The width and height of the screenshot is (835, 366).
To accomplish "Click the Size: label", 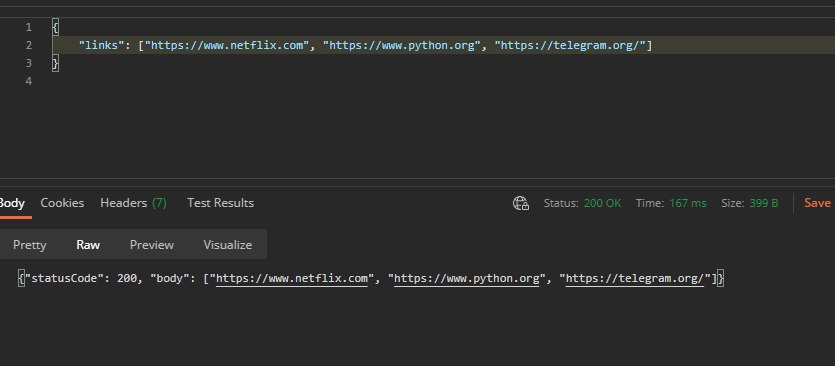I will (733, 203).
